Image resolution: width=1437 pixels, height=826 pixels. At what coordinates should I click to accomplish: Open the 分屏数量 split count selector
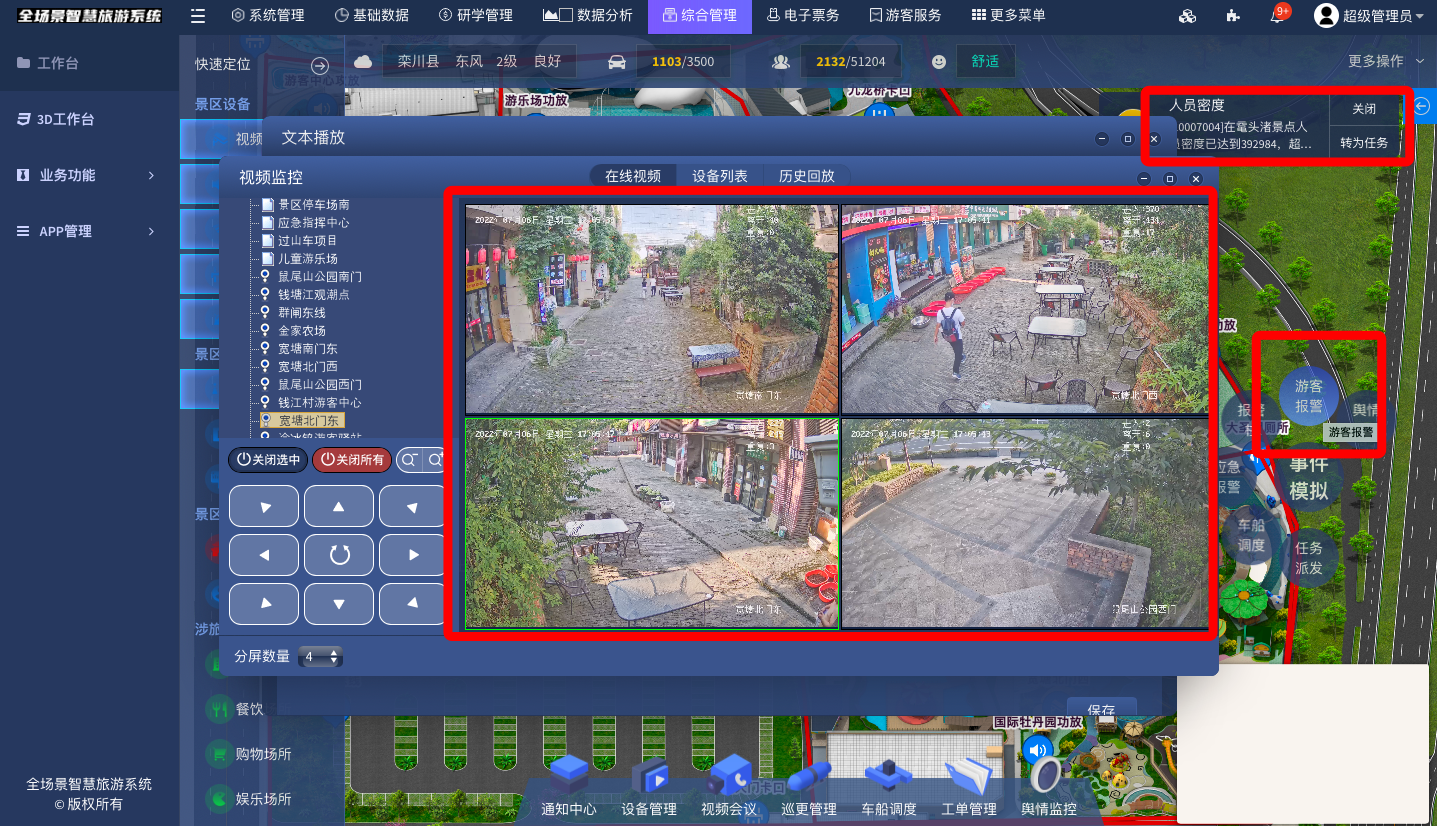point(321,657)
